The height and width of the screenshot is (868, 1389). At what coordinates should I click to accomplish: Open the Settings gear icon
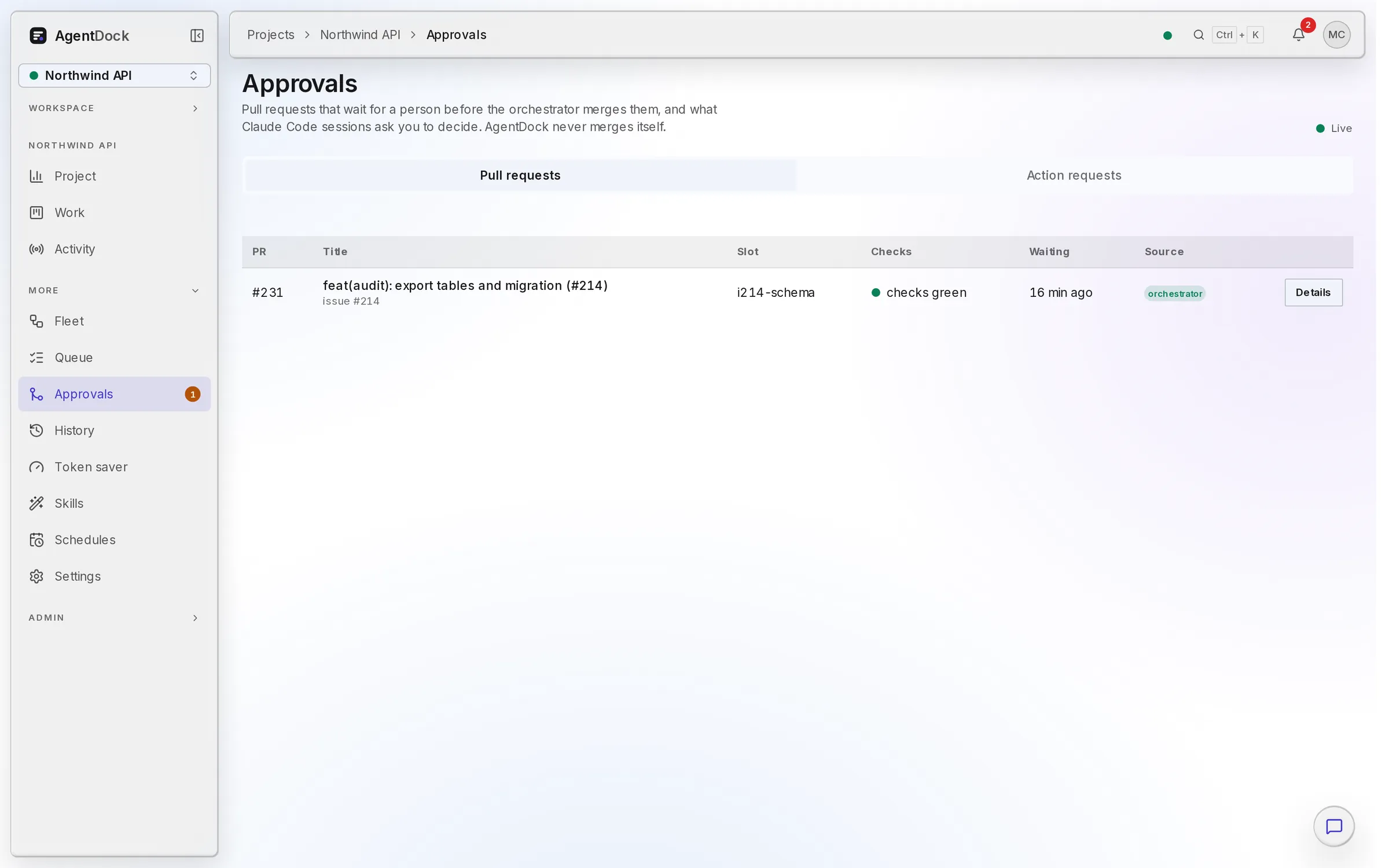(x=36, y=576)
